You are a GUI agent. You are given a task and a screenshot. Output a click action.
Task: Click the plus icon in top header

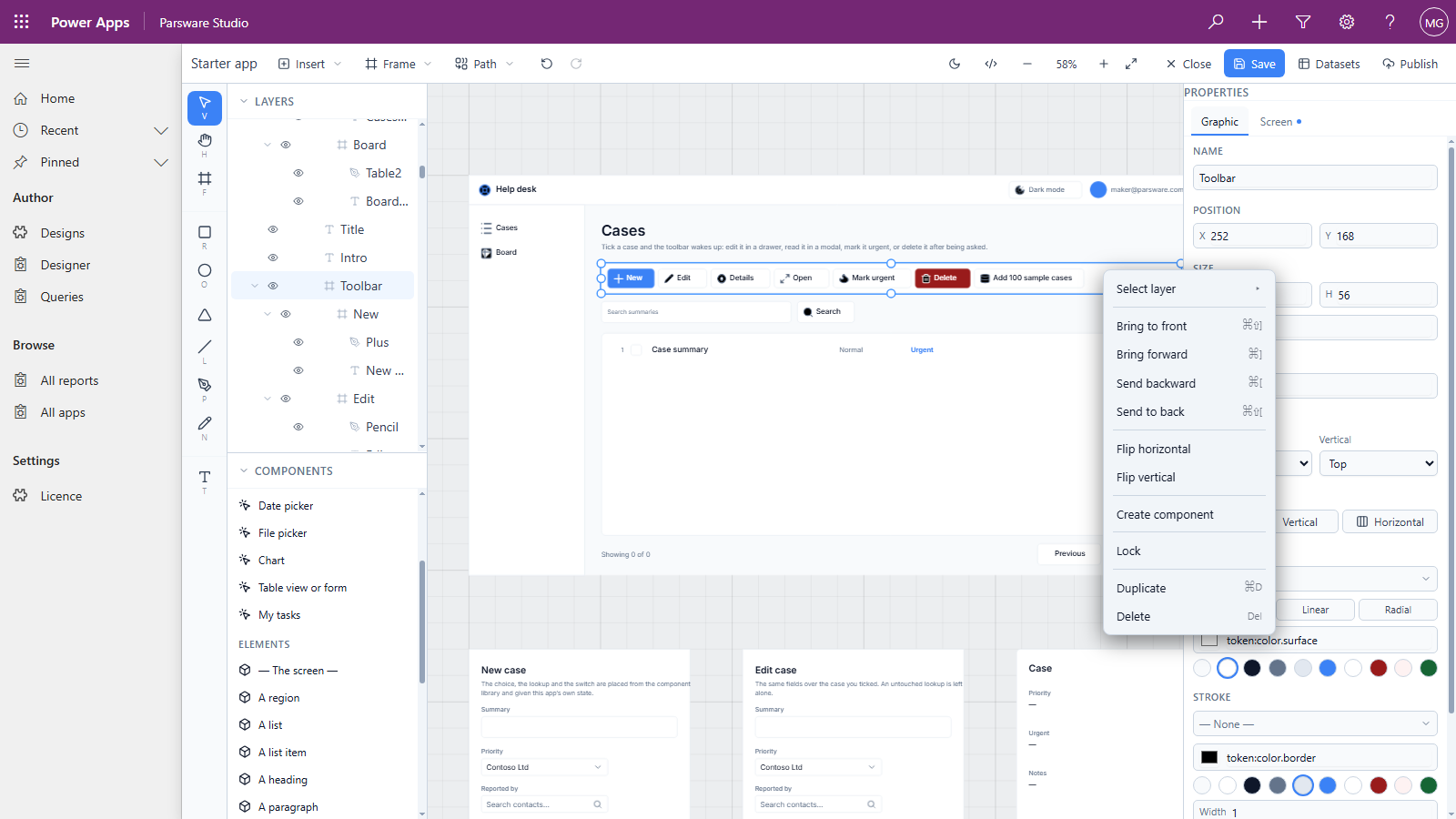click(x=1259, y=22)
